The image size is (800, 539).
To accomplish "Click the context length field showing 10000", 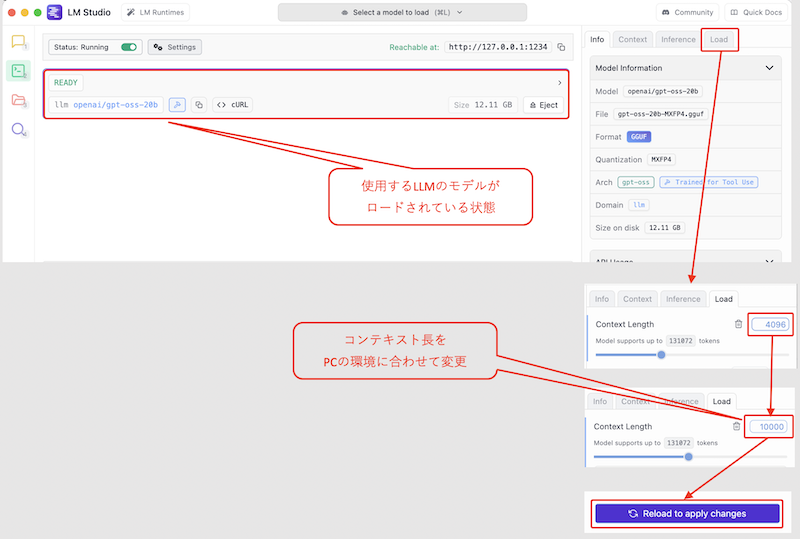I will click(768, 427).
